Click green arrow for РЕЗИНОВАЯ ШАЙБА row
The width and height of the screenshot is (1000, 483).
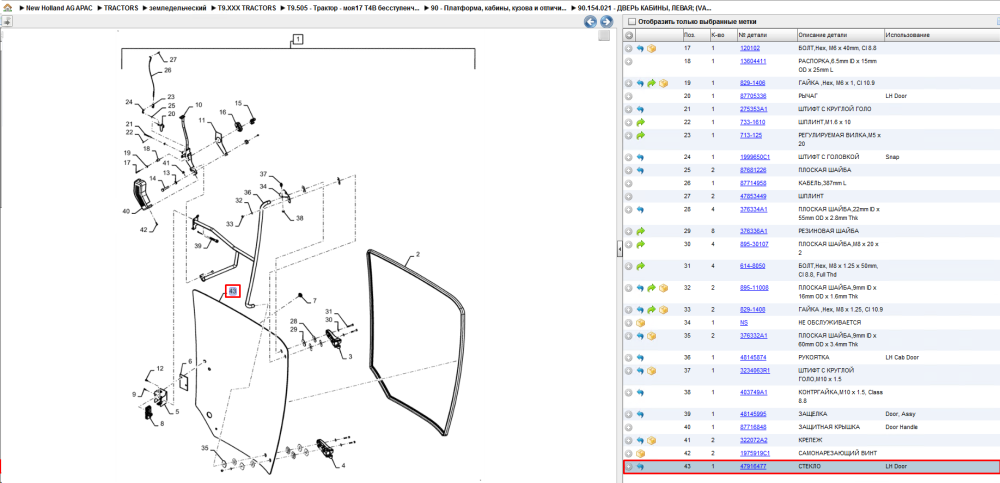pyautogui.click(x=640, y=231)
